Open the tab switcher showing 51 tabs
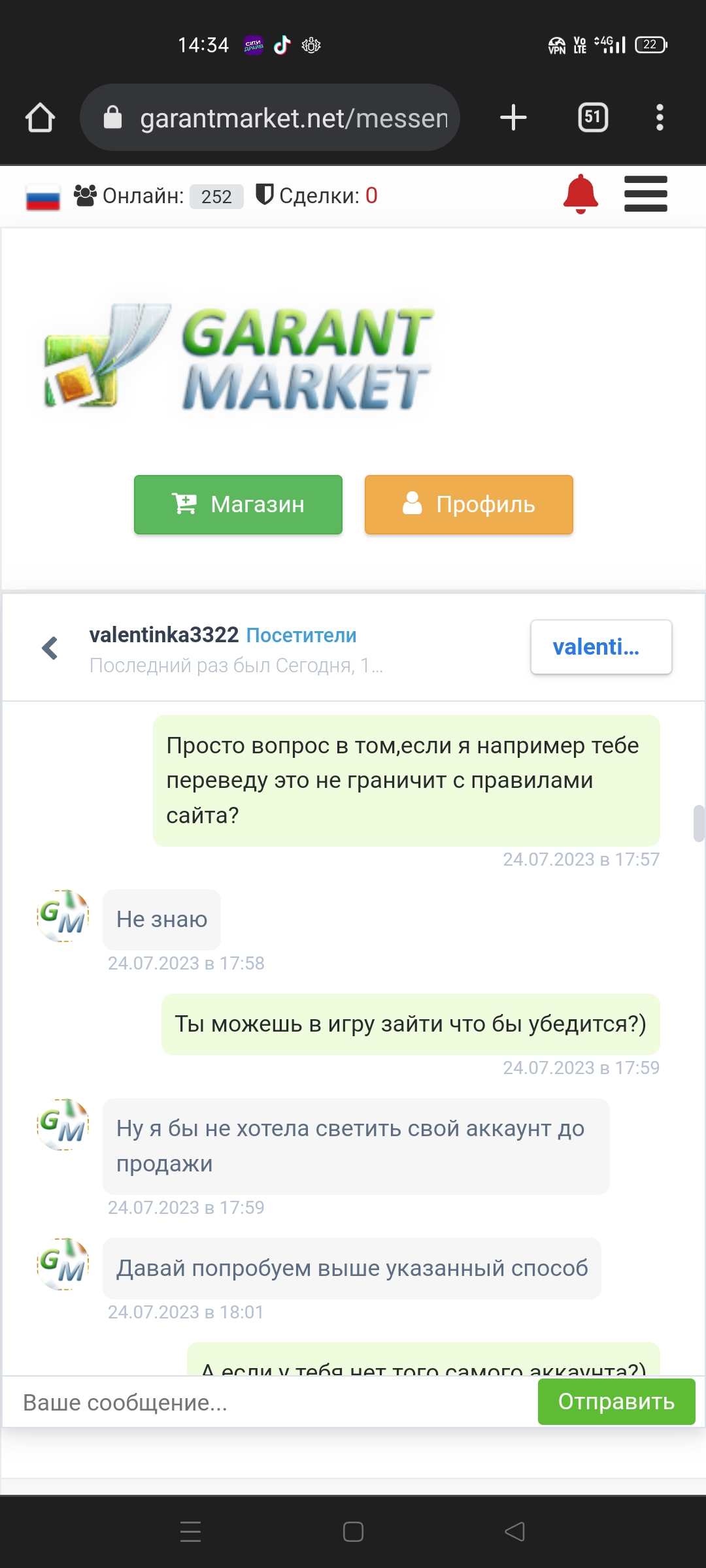The image size is (706, 1568). [x=593, y=118]
